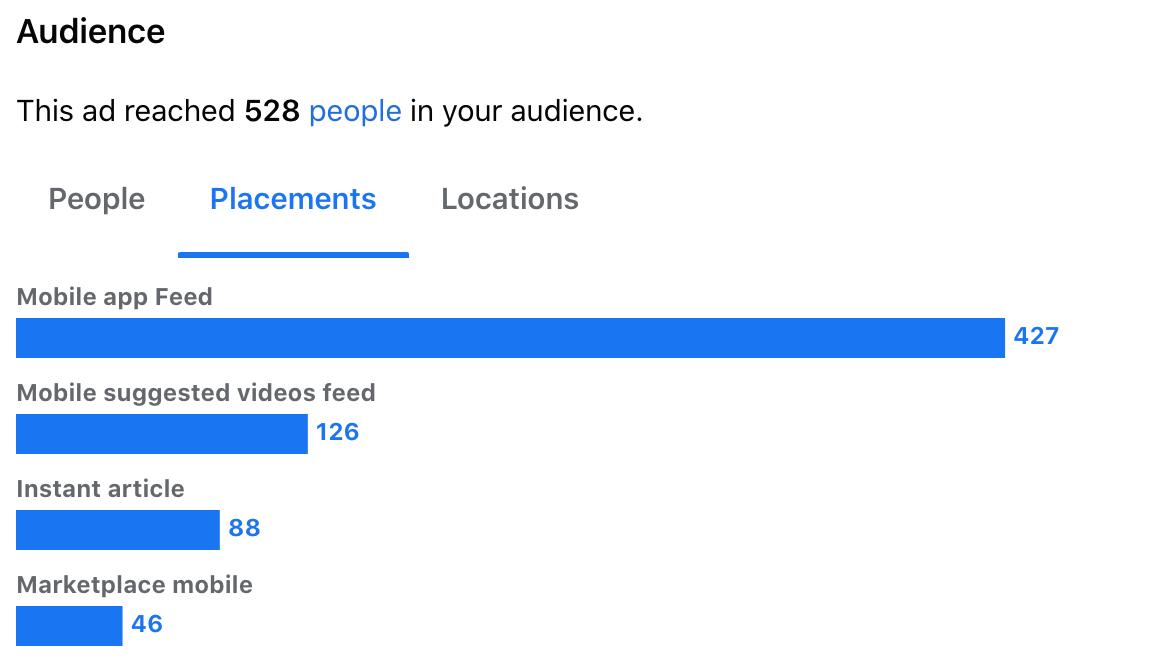Select the Placements tab
Screen dimensions: 1150x662
coord(293,199)
